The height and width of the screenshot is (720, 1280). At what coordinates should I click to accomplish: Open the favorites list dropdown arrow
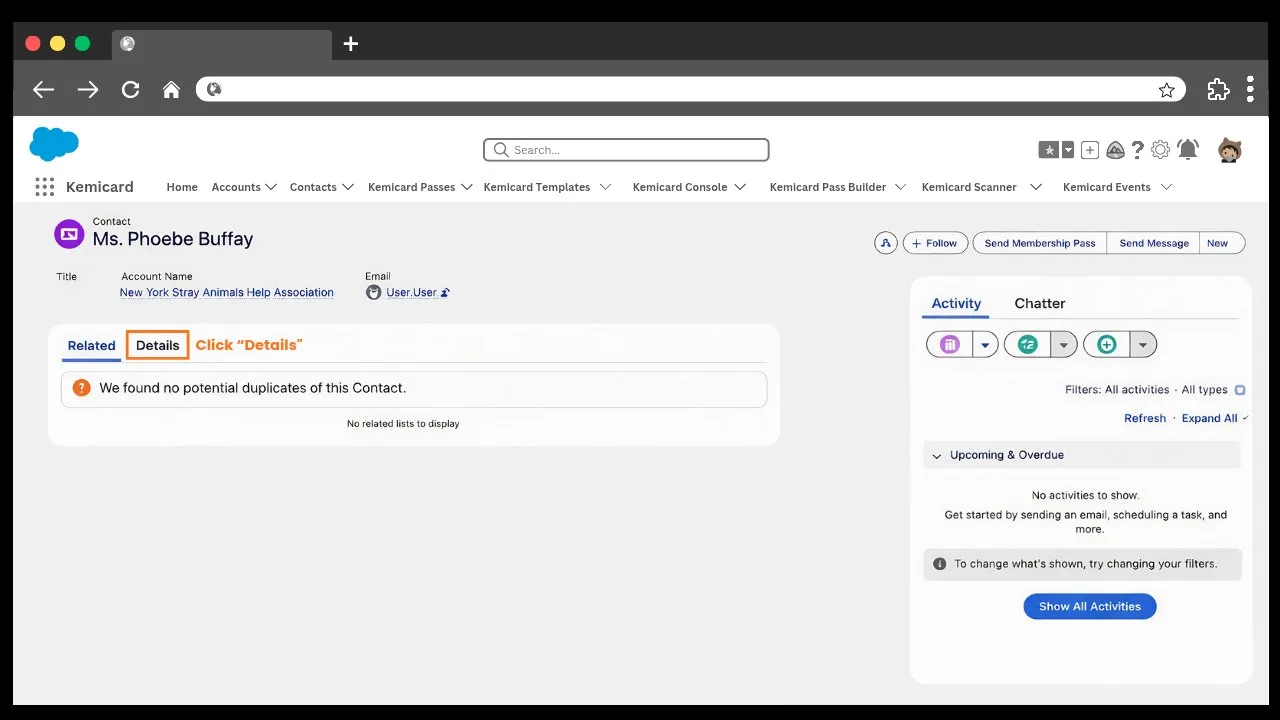pyautogui.click(x=1068, y=150)
